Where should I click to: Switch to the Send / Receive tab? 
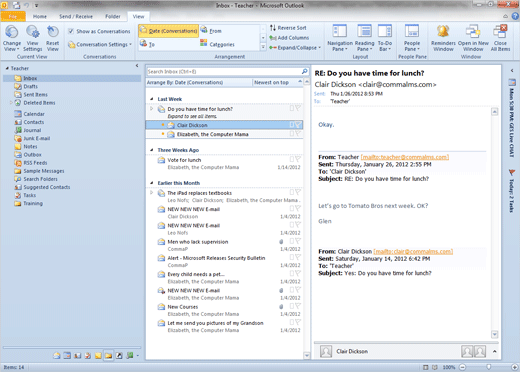coord(76,16)
